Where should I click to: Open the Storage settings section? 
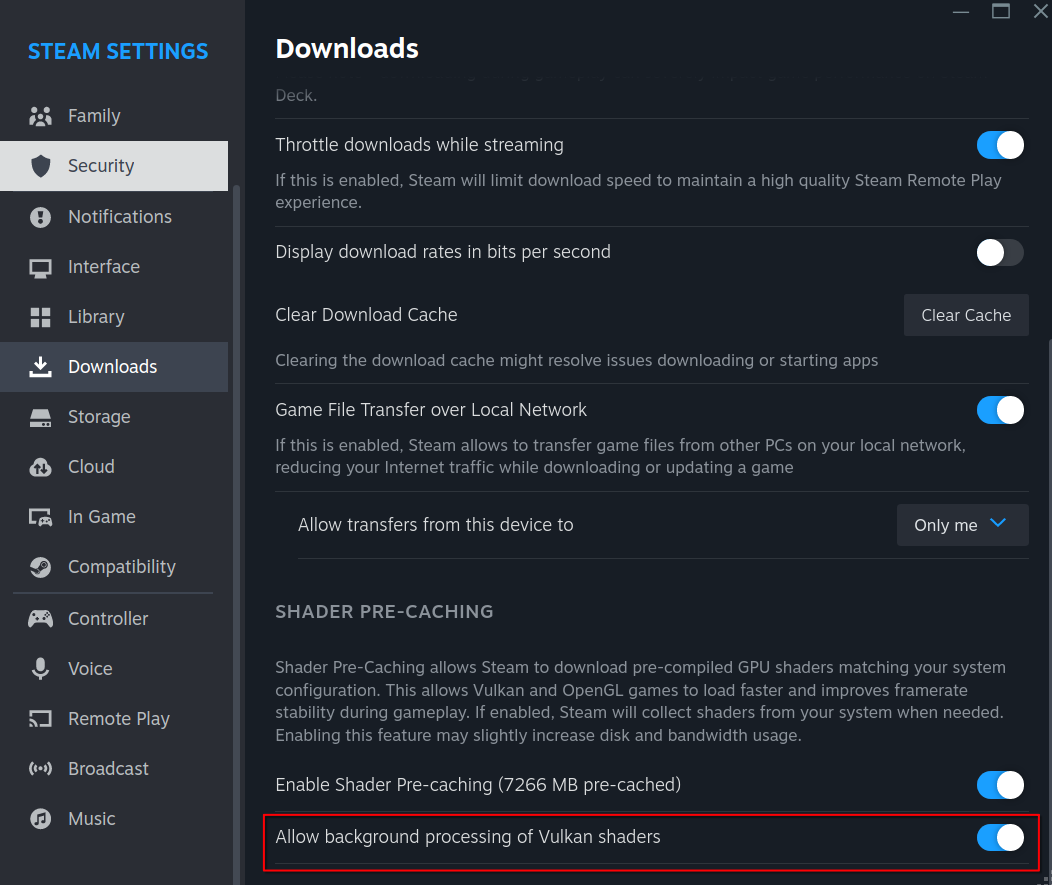(99, 417)
